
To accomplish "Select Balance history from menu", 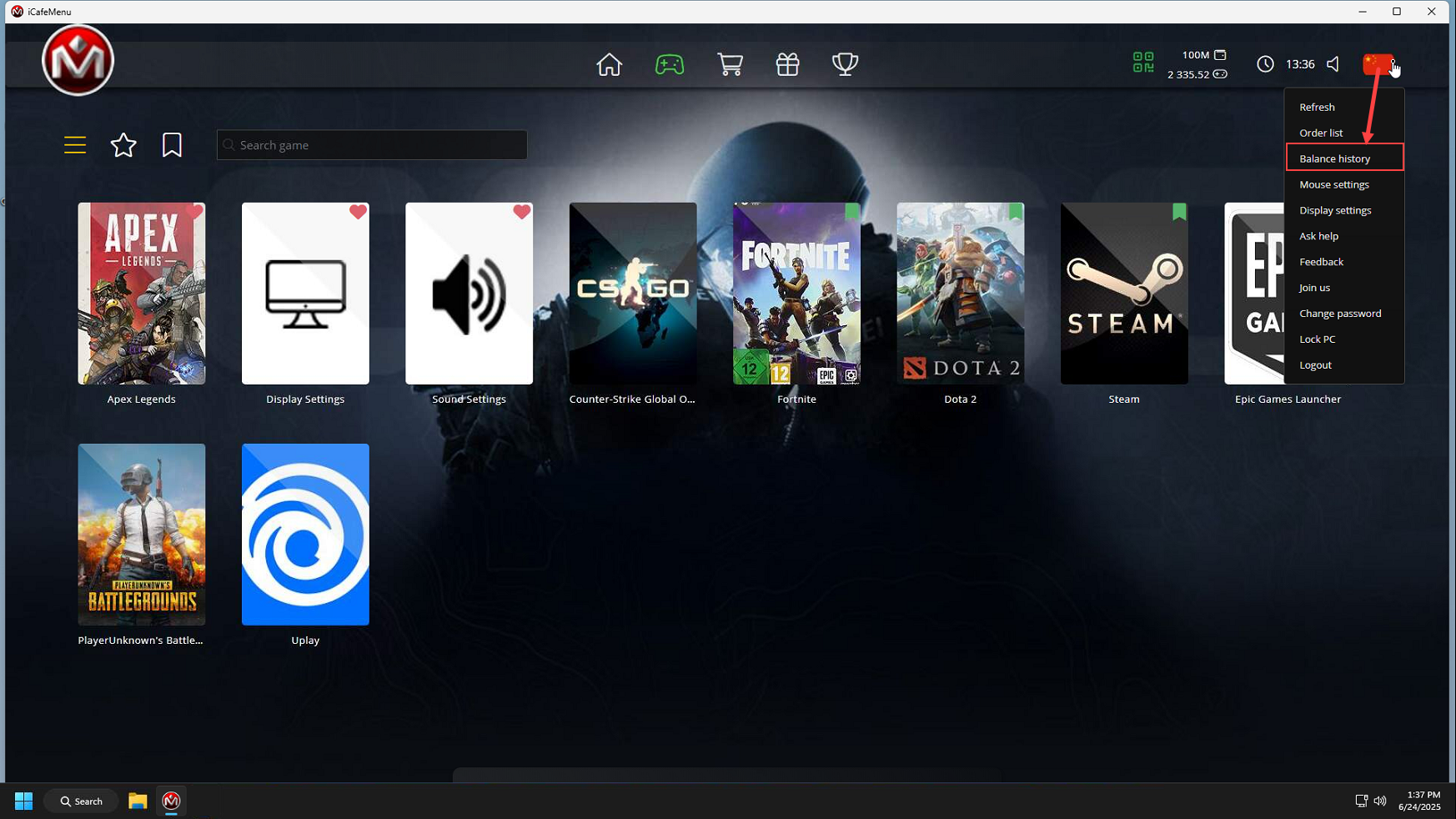I will point(1334,158).
